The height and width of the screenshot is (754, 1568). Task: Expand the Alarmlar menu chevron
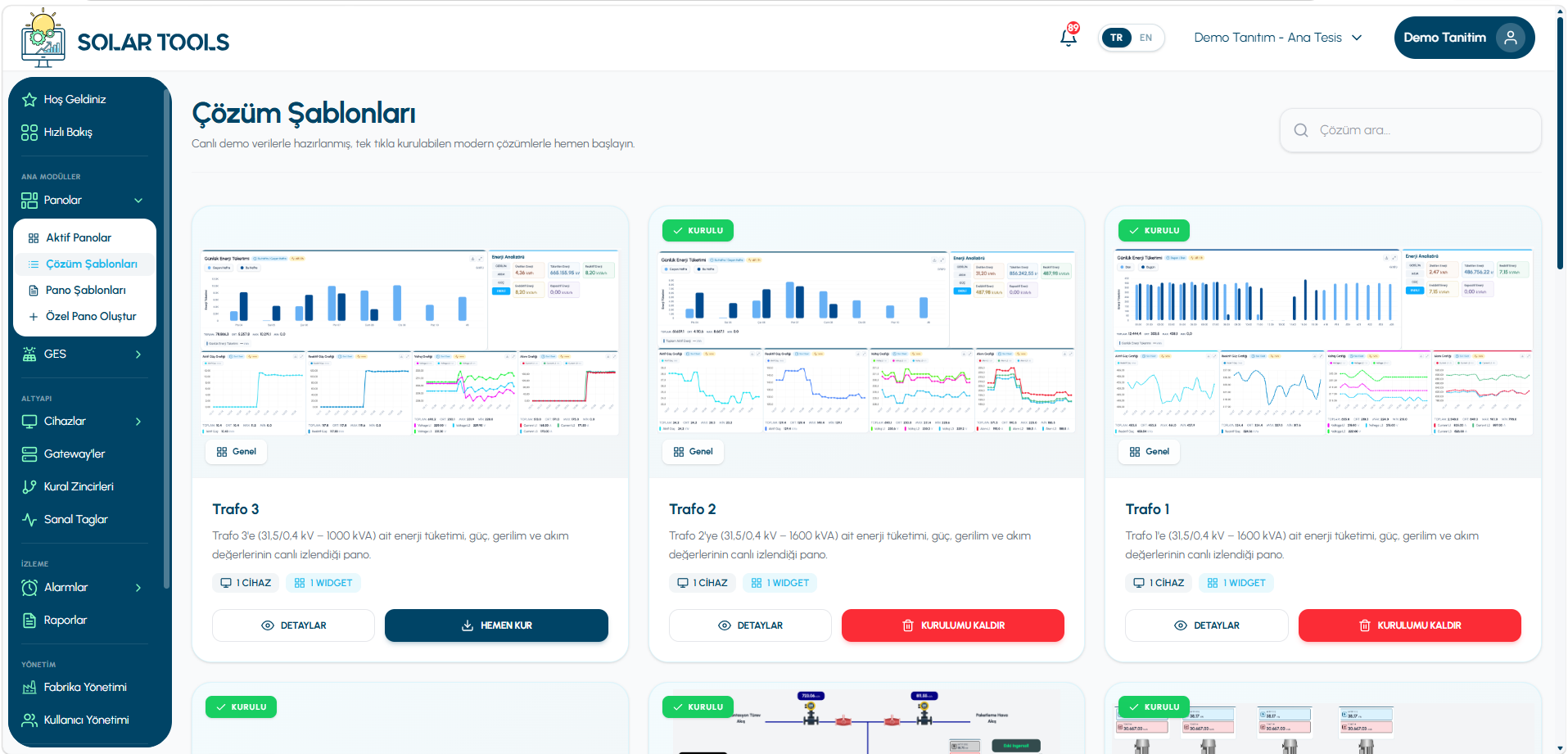click(138, 588)
